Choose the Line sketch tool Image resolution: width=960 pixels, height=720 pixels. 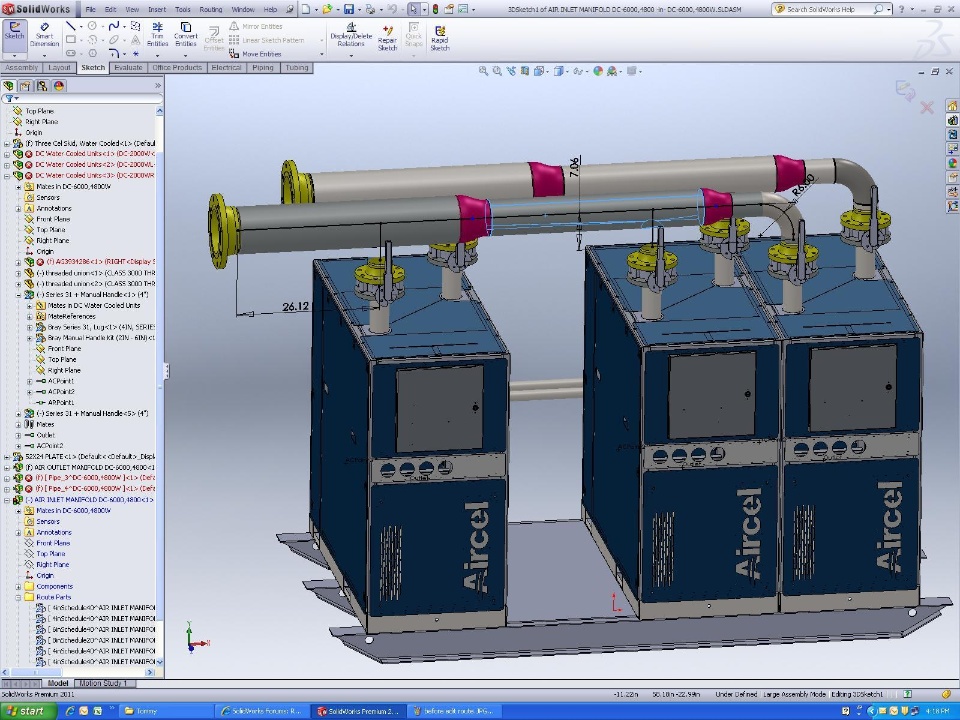pyautogui.click(x=70, y=26)
